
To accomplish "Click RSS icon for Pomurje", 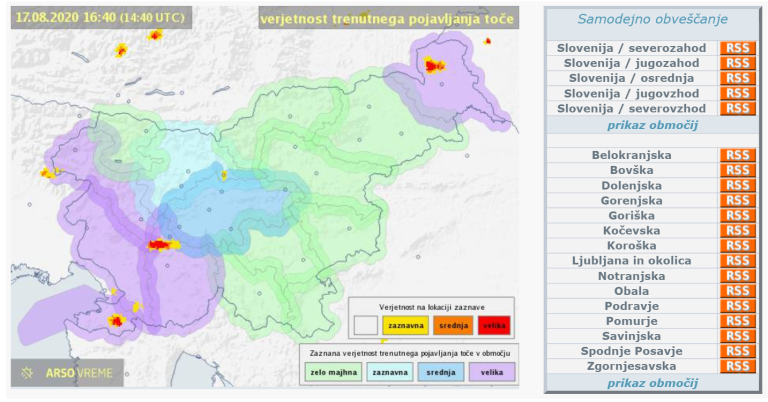I will [x=737, y=321].
